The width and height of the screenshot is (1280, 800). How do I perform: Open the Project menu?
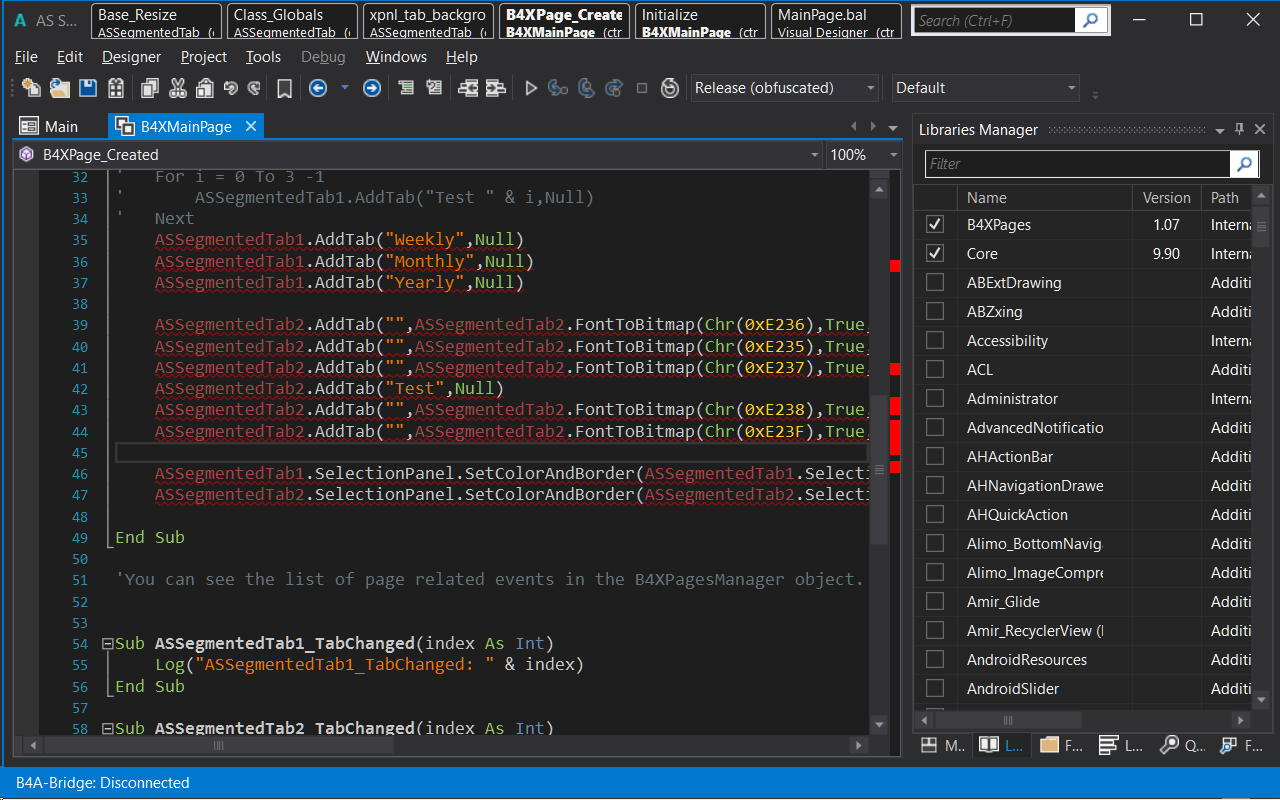click(204, 57)
